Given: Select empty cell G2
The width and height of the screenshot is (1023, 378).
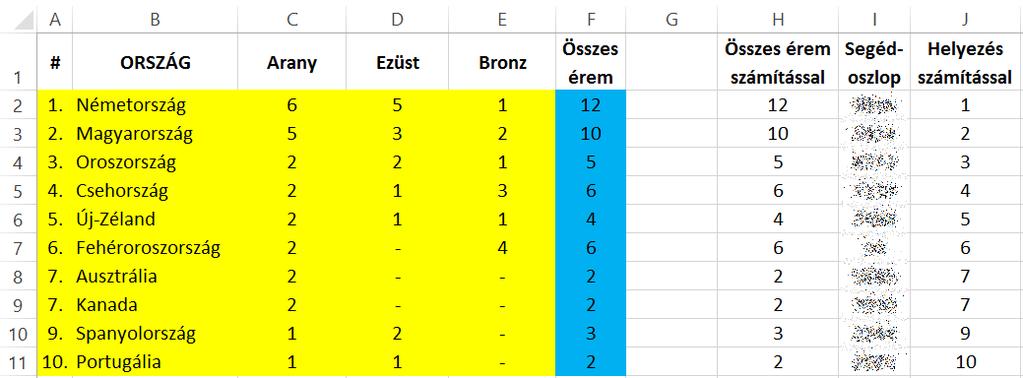Looking at the screenshot, I should tap(671, 105).
